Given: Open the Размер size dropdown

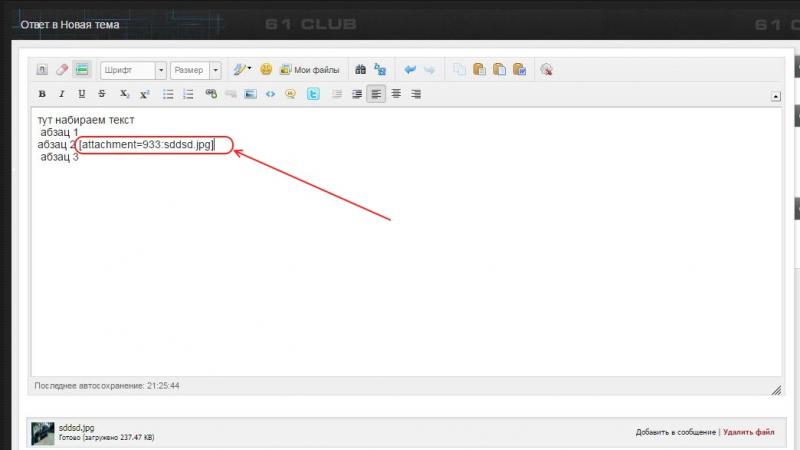Looking at the screenshot, I should [x=195, y=70].
